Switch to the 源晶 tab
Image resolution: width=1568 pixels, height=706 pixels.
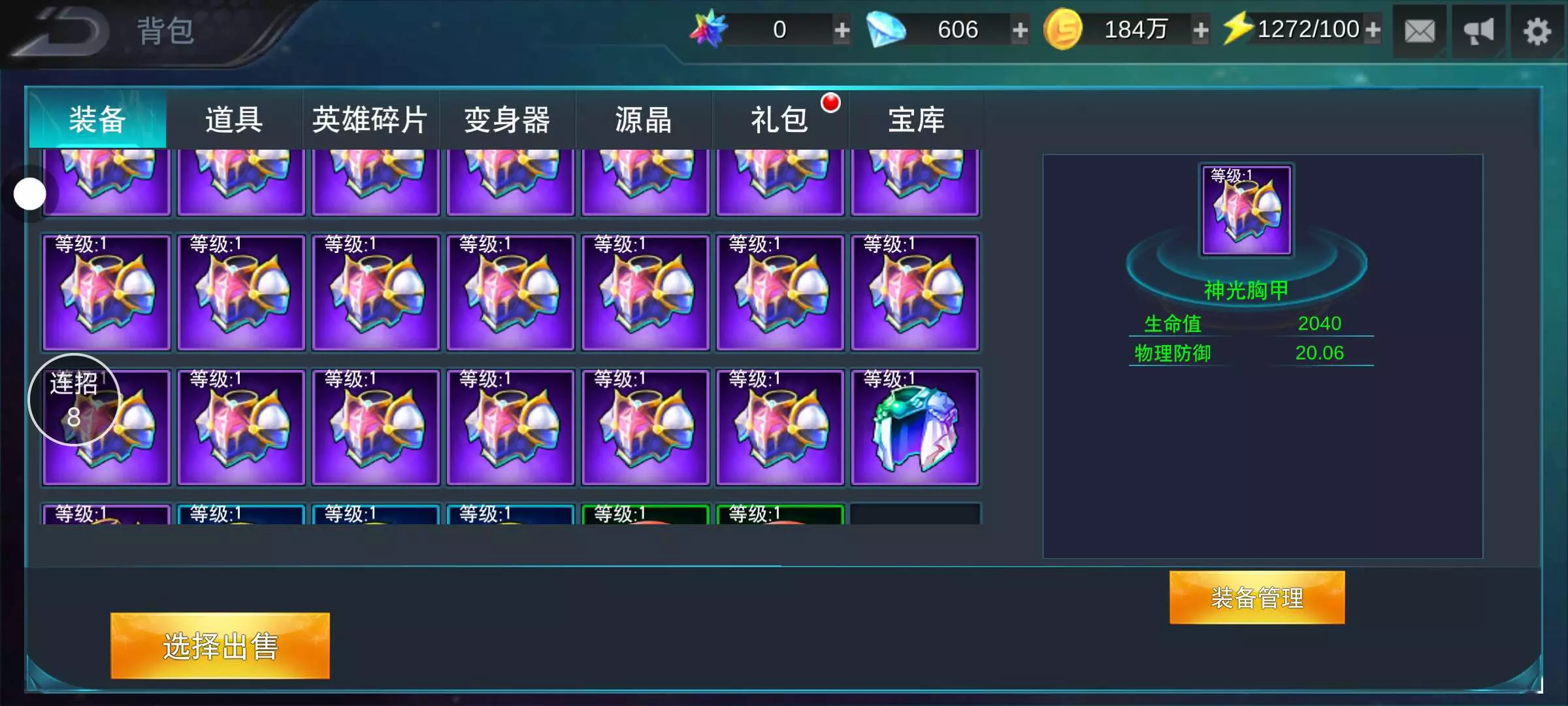[x=643, y=120]
